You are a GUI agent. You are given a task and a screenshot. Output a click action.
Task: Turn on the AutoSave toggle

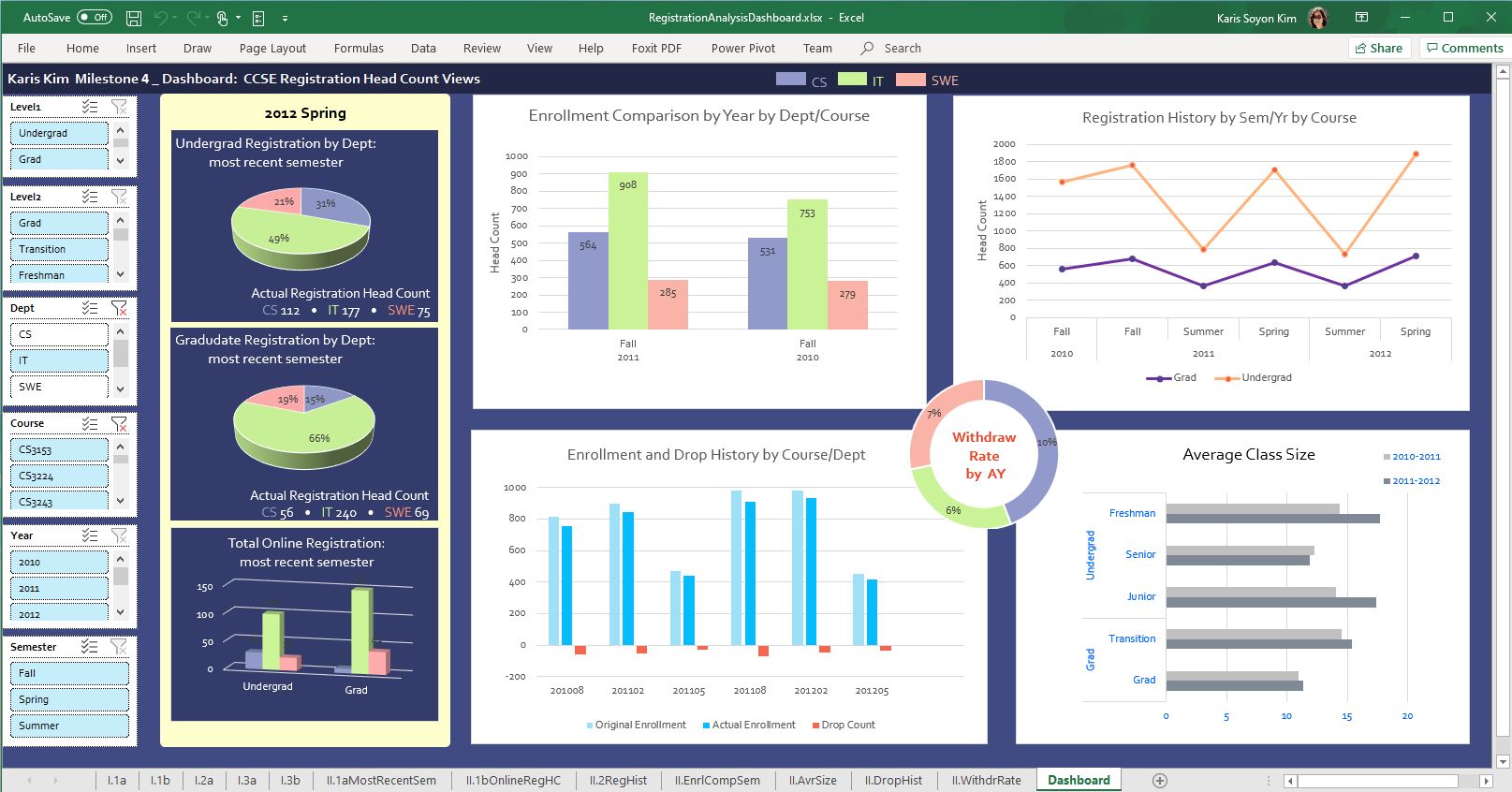point(95,18)
